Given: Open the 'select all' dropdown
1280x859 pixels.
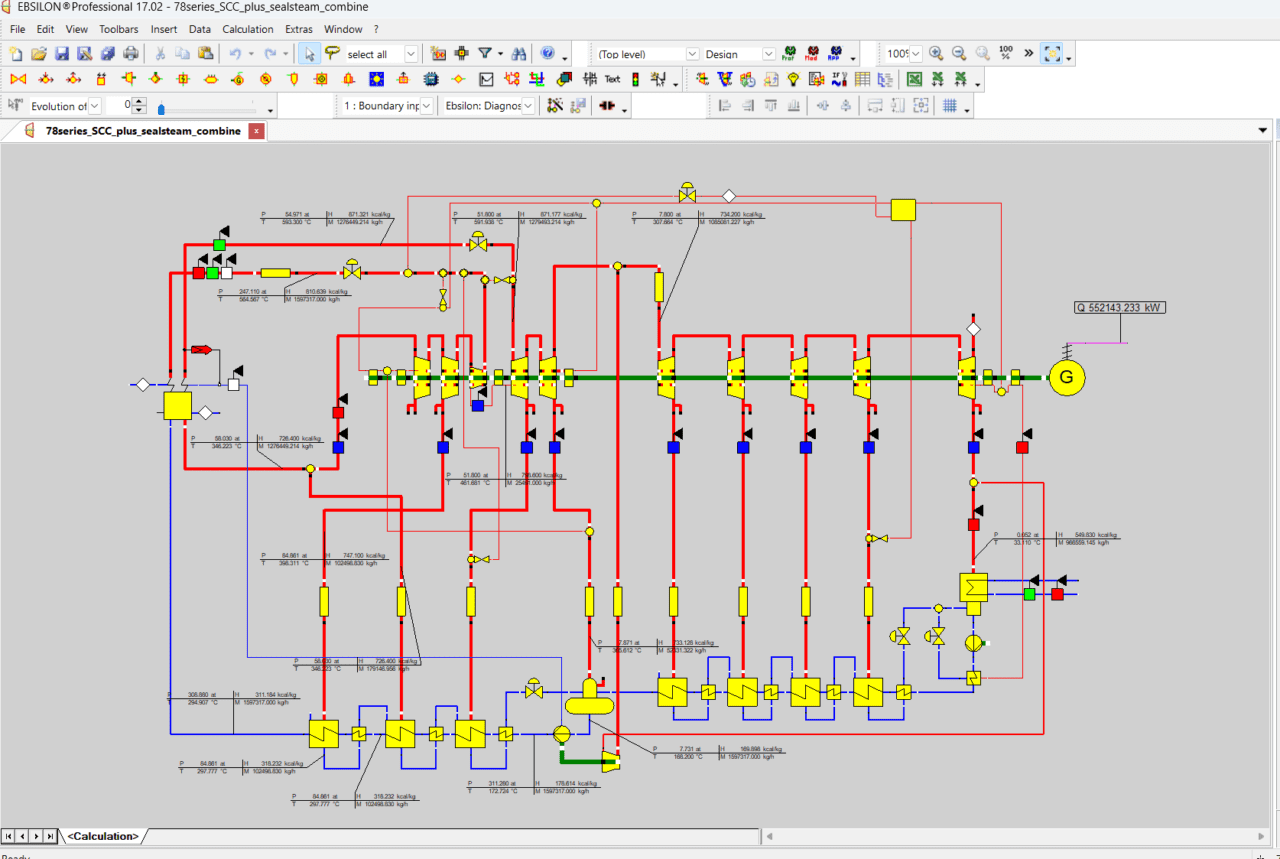Looking at the screenshot, I should pos(411,54).
